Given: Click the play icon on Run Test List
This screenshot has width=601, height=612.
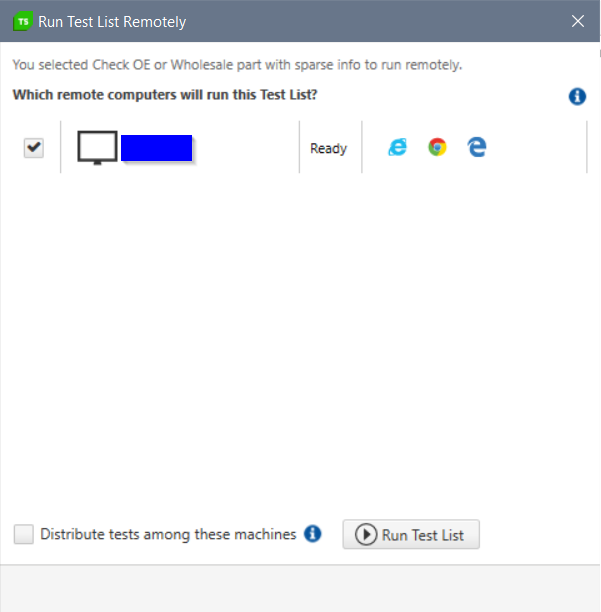Looking at the screenshot, I should point(366,535).
